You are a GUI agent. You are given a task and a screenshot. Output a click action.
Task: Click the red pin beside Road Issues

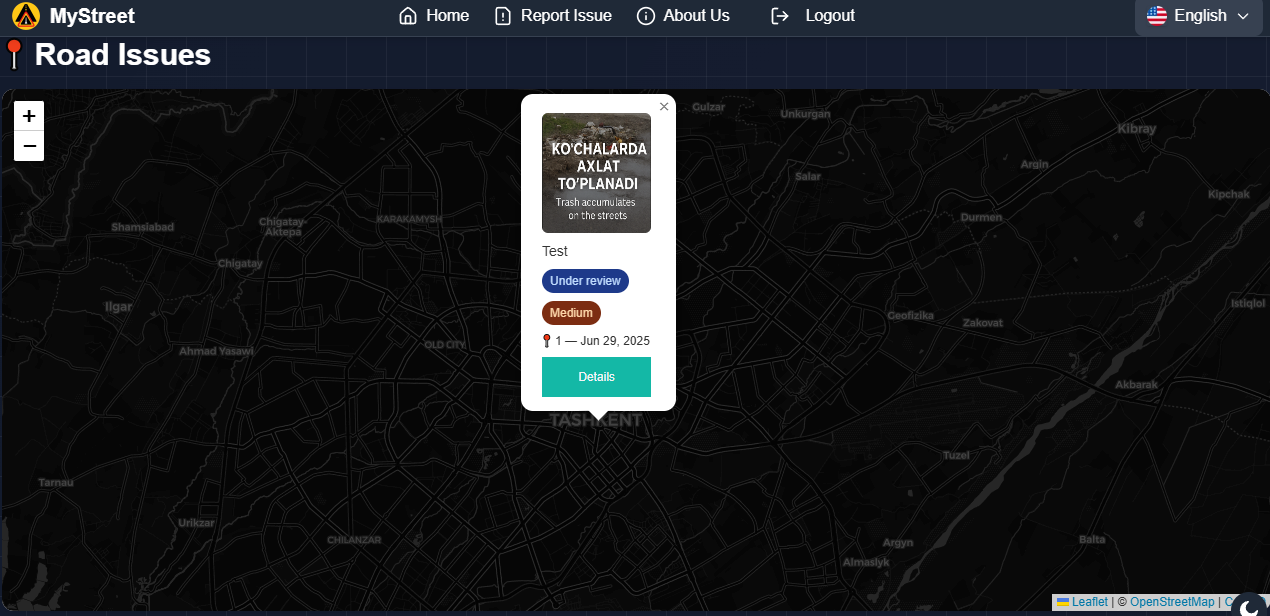pyautogui.click(x=13, y=54)
